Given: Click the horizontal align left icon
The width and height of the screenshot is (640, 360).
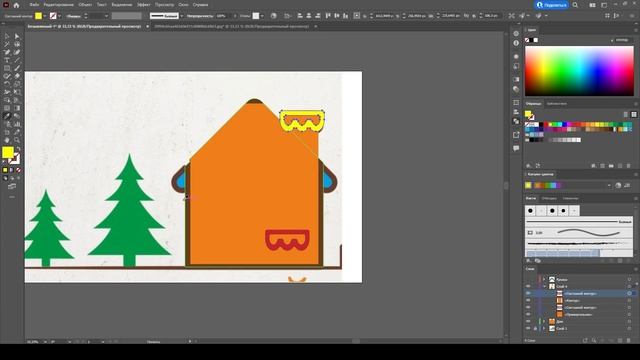Looking at the screenshot, I should tap(300, 16).
